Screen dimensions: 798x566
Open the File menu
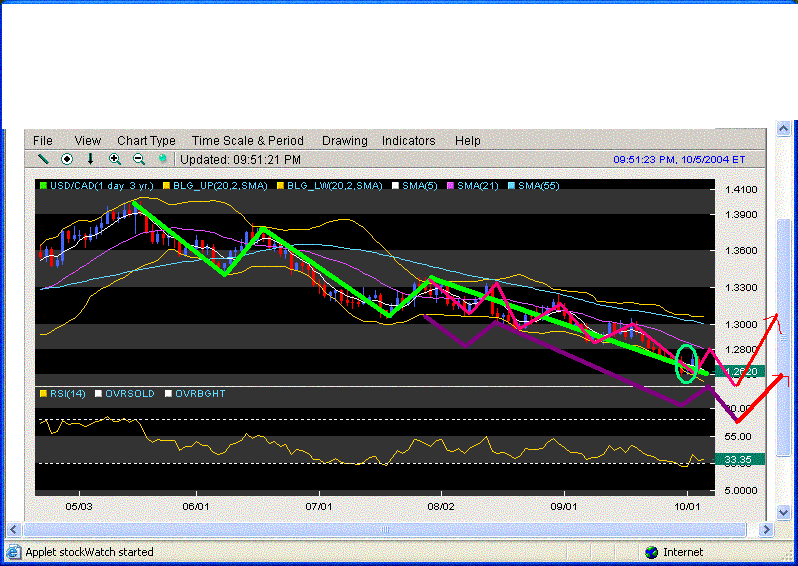(43, 141)
